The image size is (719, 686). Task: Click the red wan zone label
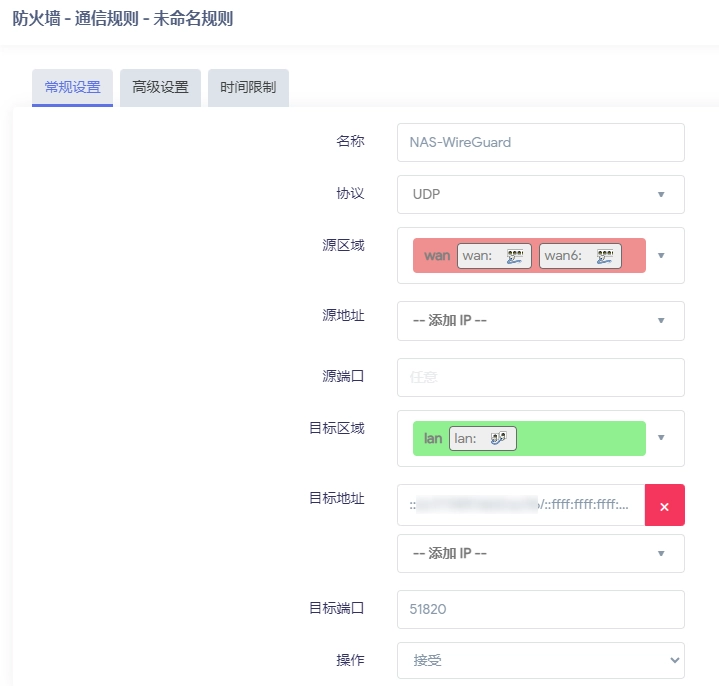point(437,255)
